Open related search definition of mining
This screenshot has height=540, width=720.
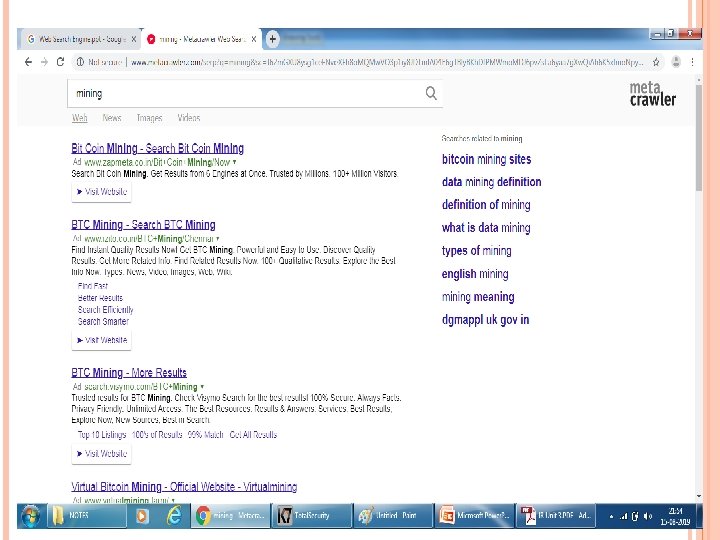tap(486, 205)
